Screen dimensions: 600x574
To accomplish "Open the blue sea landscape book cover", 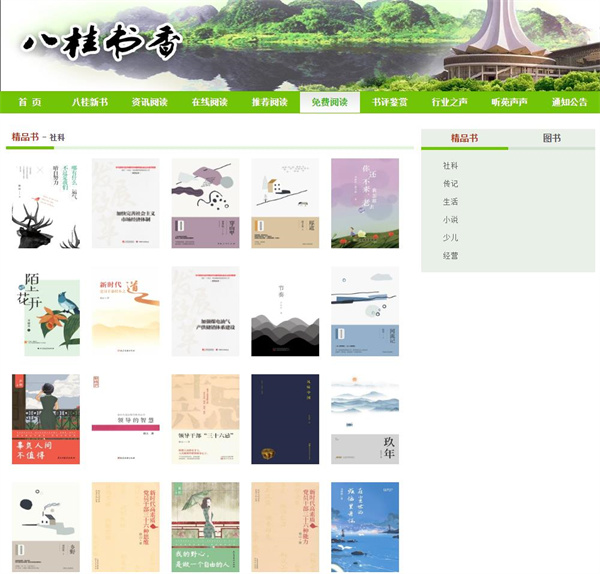I will (x=365, y=527).
